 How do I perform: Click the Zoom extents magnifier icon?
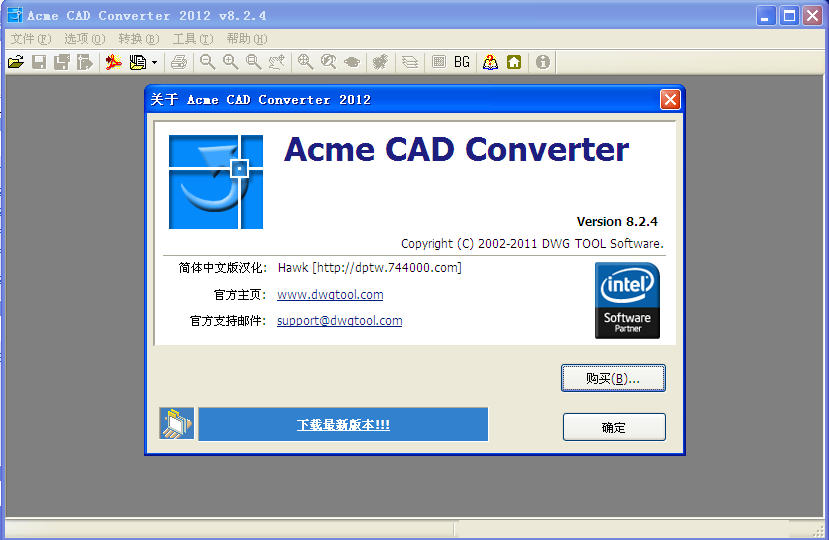305,62
